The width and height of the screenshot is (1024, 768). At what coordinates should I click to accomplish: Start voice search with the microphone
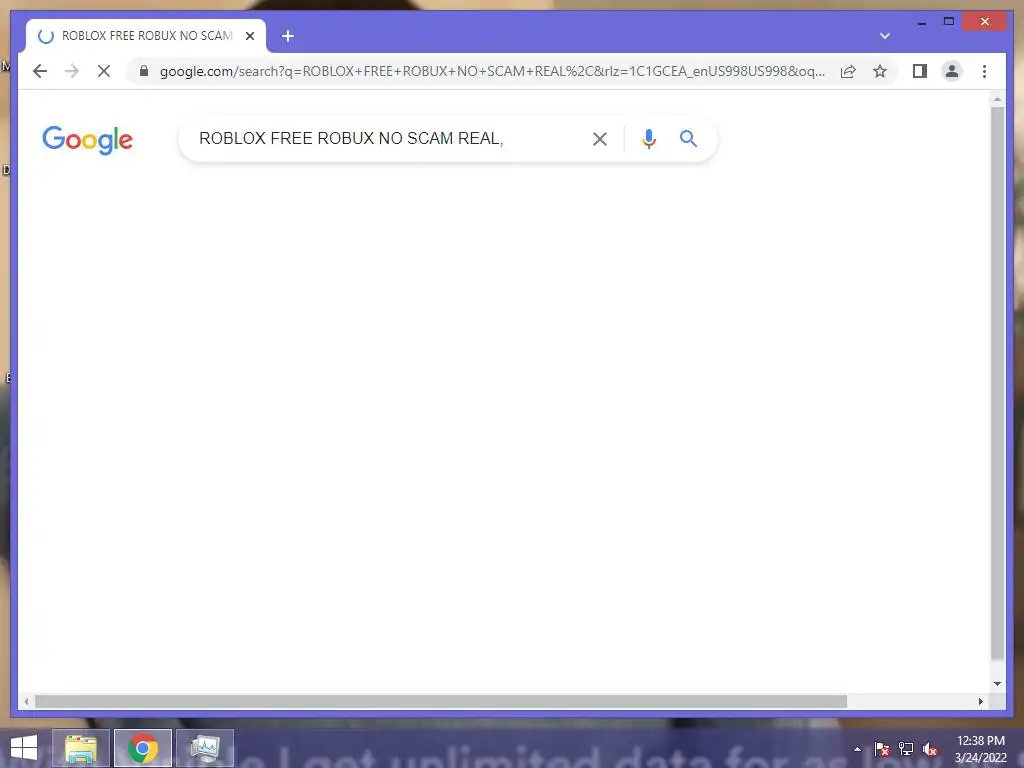648,138
